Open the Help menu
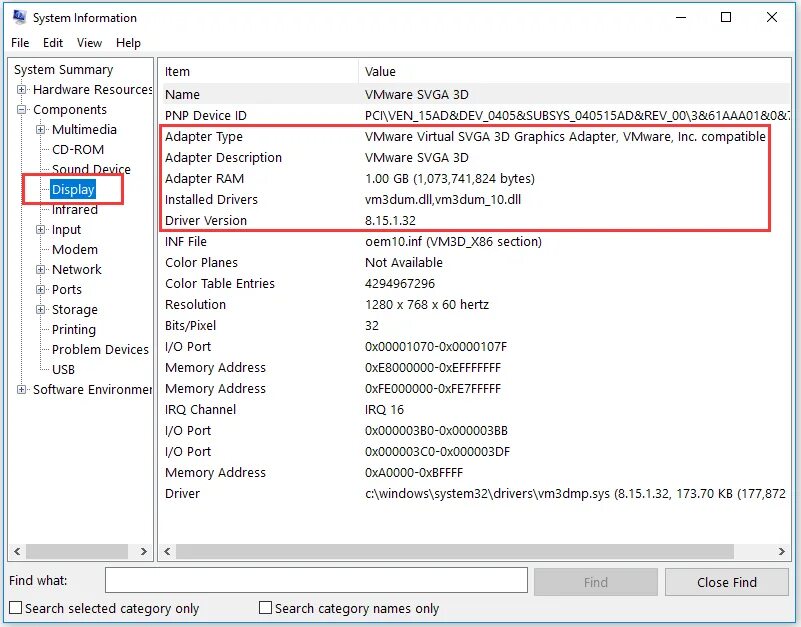Screen dimensions: 801x627 [128, 43]
